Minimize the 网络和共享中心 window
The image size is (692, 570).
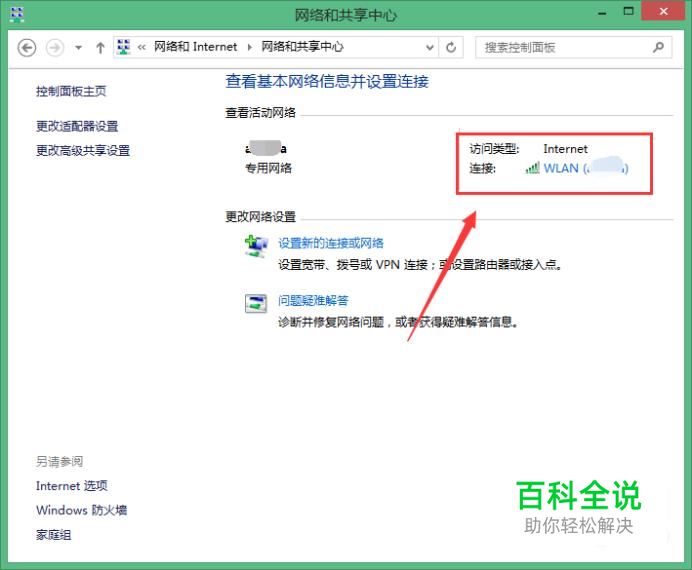click(602, 13)
